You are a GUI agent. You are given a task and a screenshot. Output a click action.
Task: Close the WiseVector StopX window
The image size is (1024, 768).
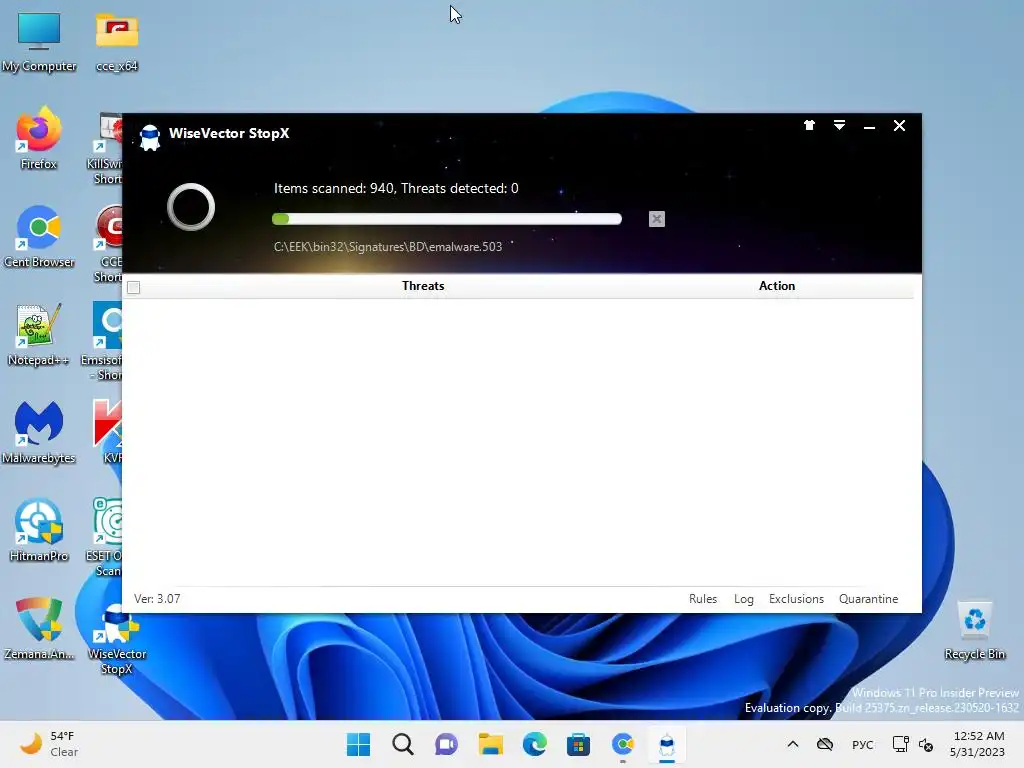(x=899, y=125)
